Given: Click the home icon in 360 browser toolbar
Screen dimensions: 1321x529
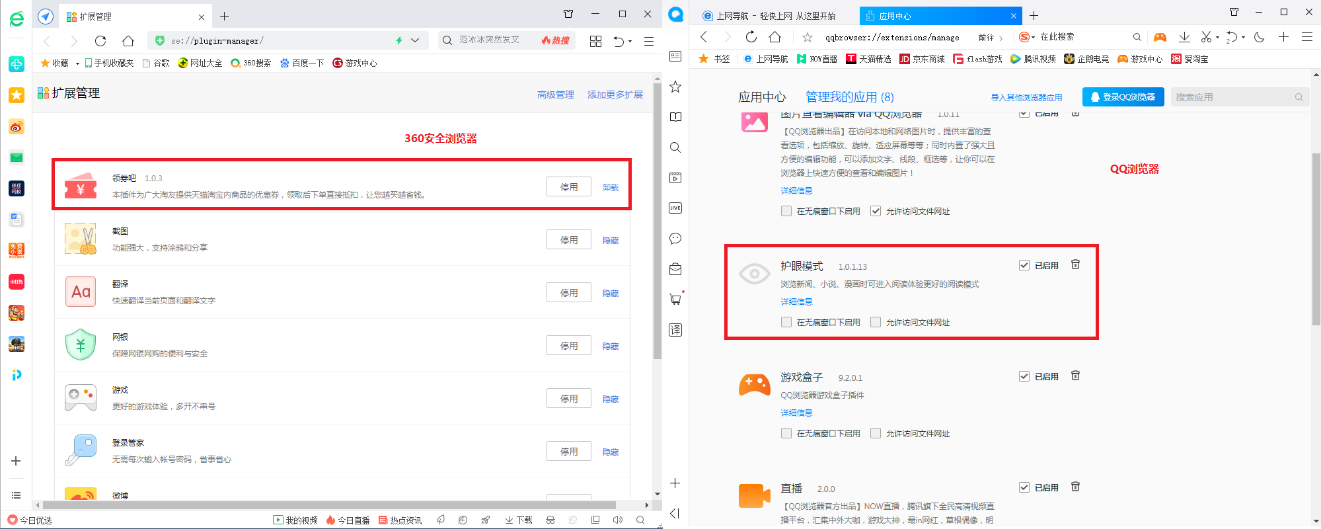Looking at the screenshot, I should pos(128,41).
